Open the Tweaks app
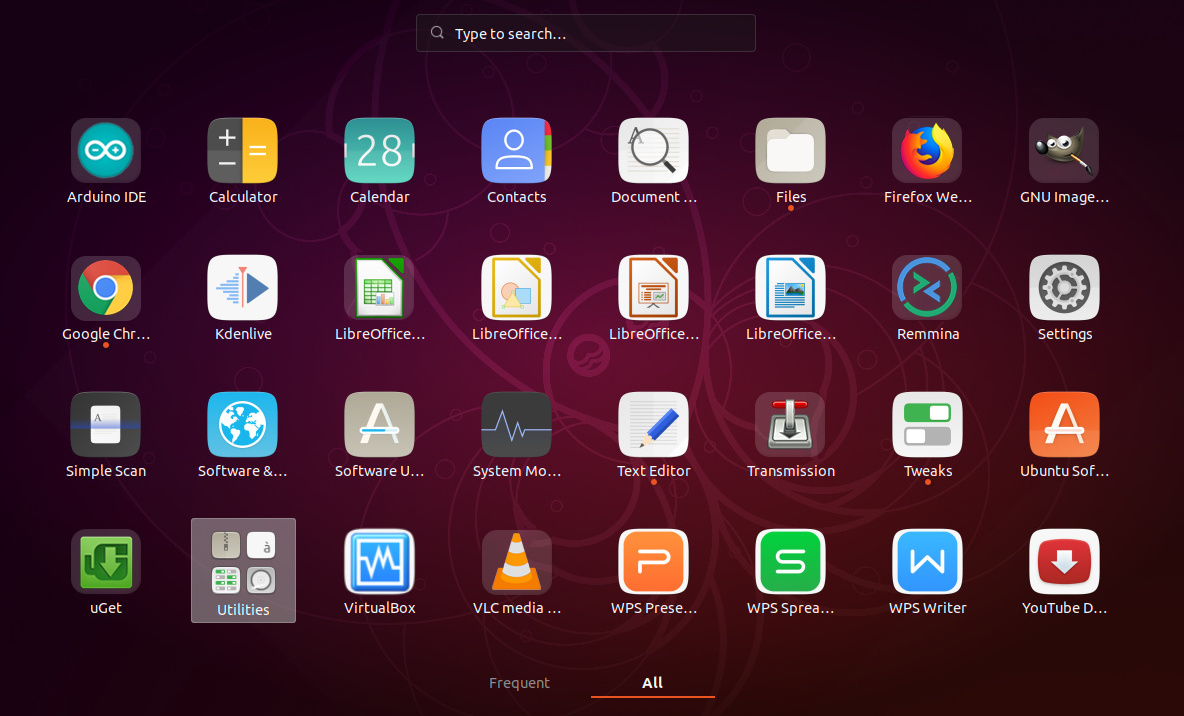The width and height of the screenshot is (1184, 716). click(x=927, y=425)
